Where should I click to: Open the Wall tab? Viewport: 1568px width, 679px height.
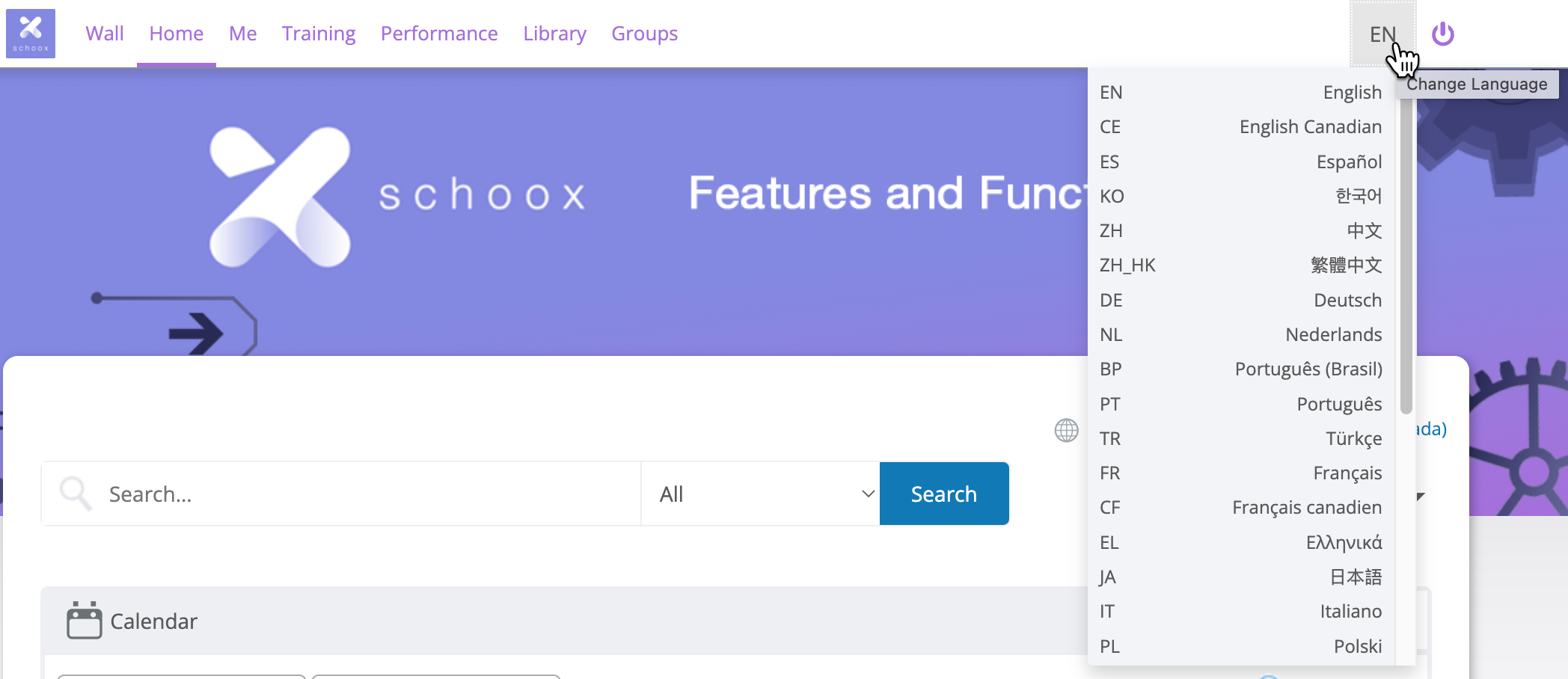tap(104, 34)
